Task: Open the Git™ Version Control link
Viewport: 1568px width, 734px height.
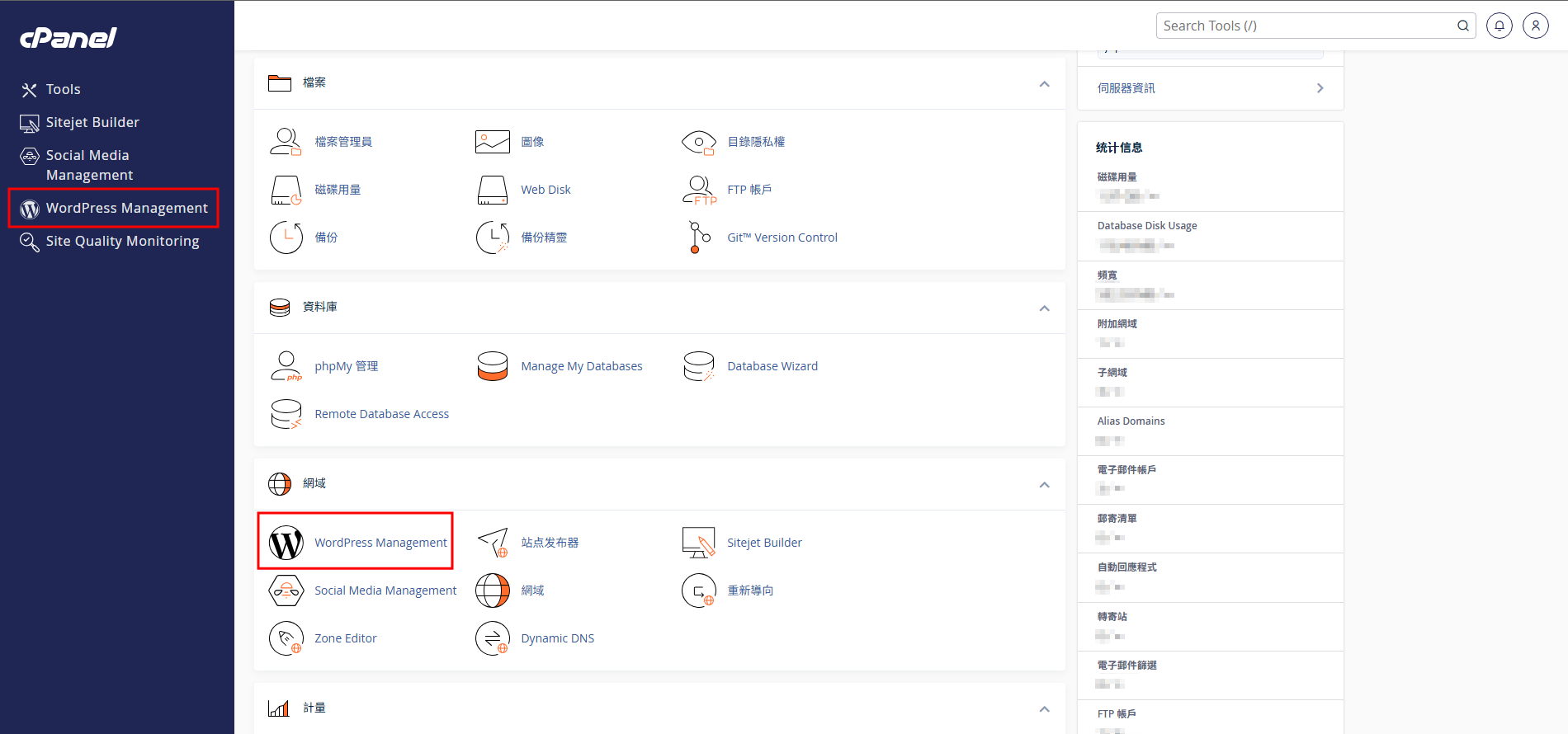Action: pos(782,238)
